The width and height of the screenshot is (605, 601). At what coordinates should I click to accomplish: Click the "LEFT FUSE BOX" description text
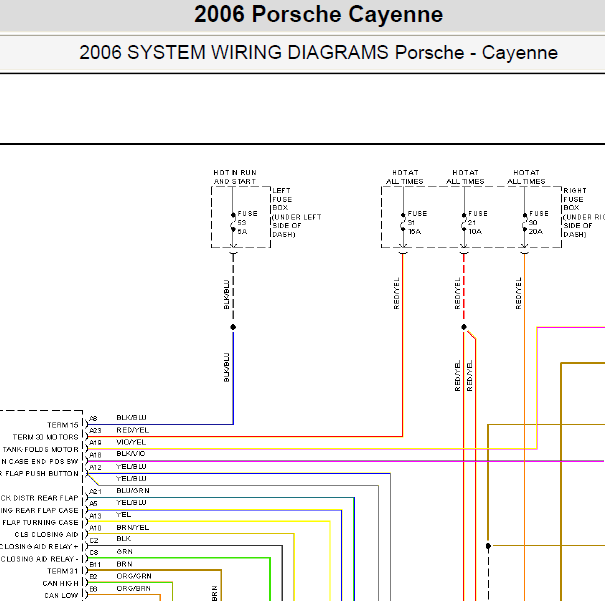296,213
